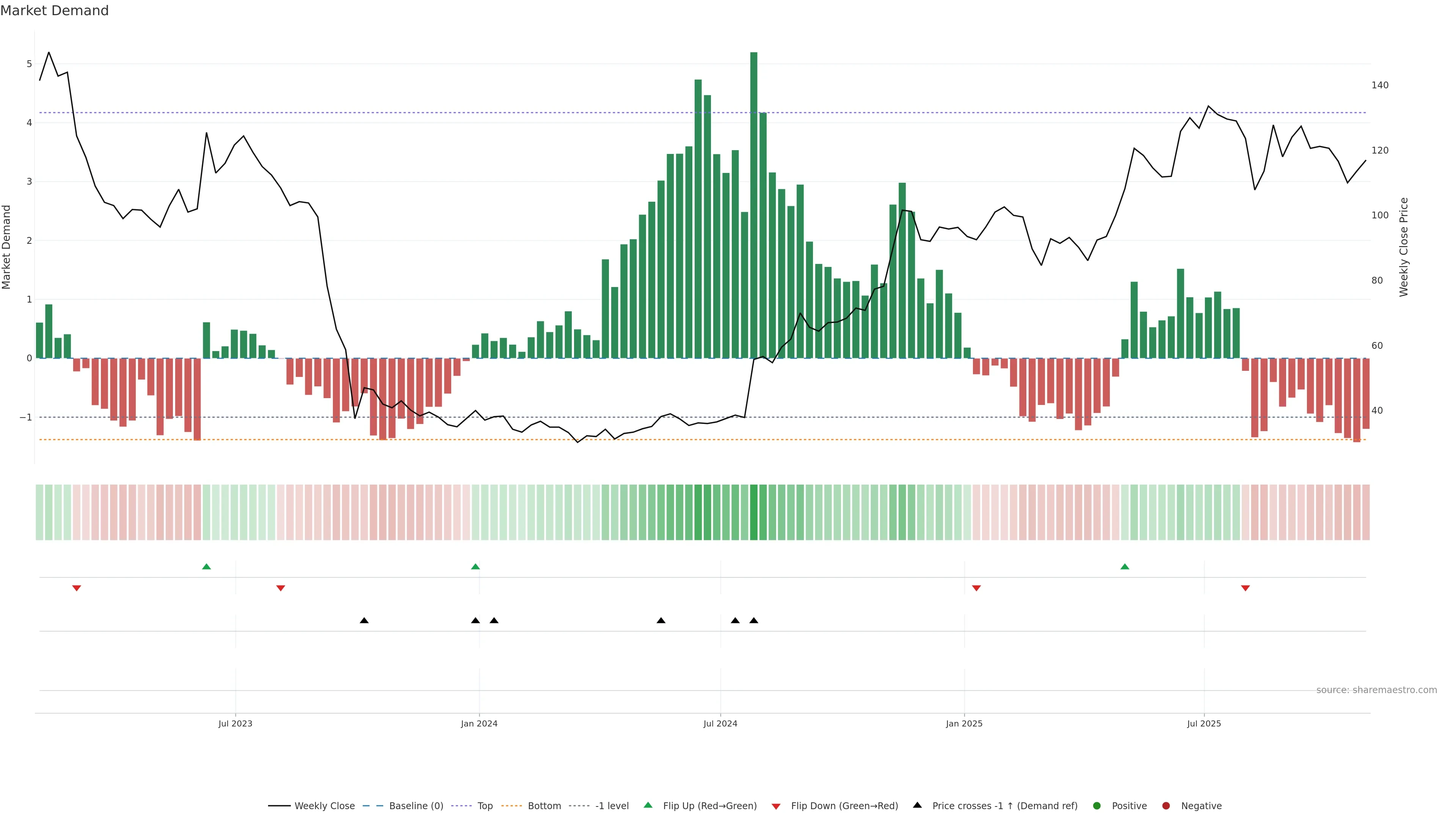Viewport: 1456px width, 819px height.
Task: Toggle the -1 level legend entry
Action: 612,805
